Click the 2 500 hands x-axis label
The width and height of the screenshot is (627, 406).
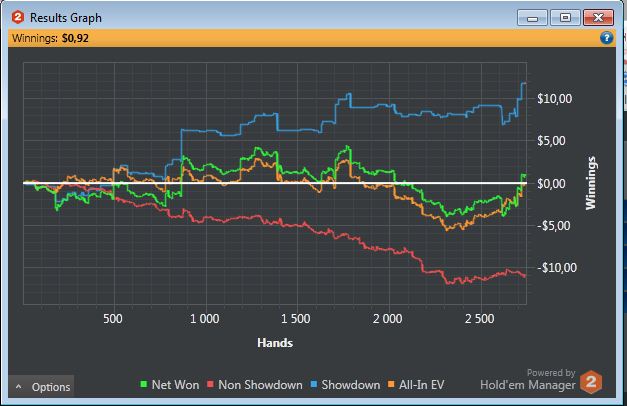click(479, 319)
